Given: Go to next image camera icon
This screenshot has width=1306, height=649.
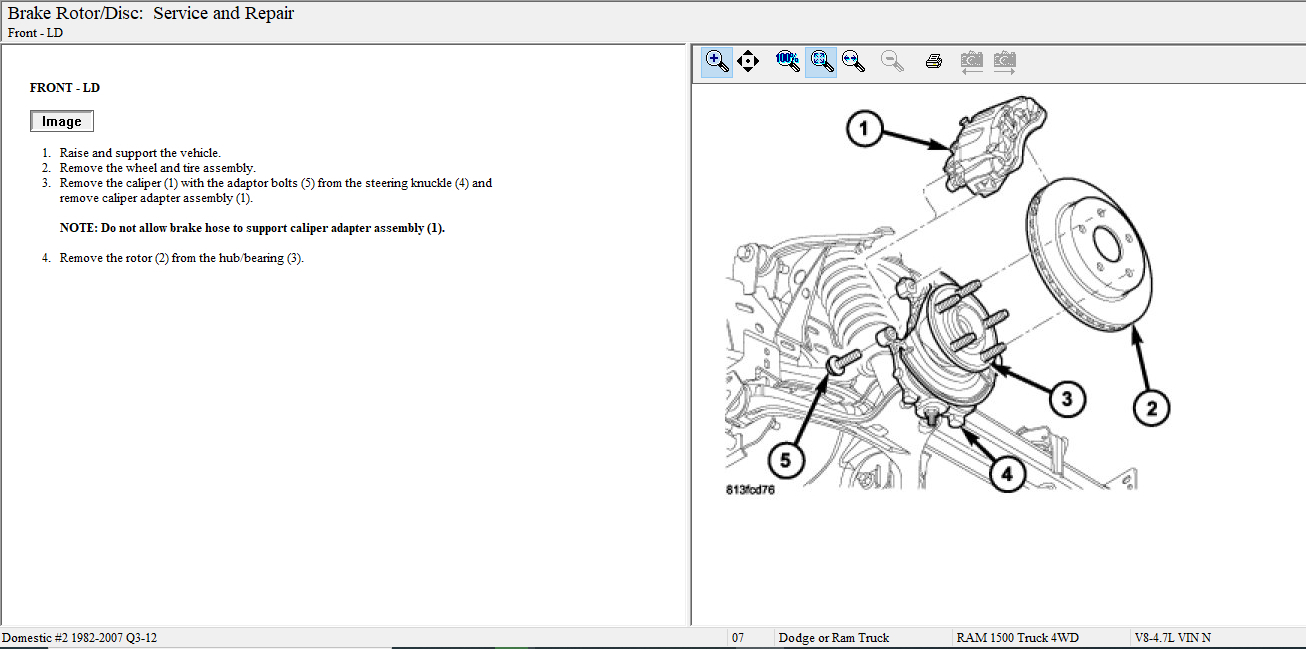Looking at the screenshot, I should point(1004,62).
